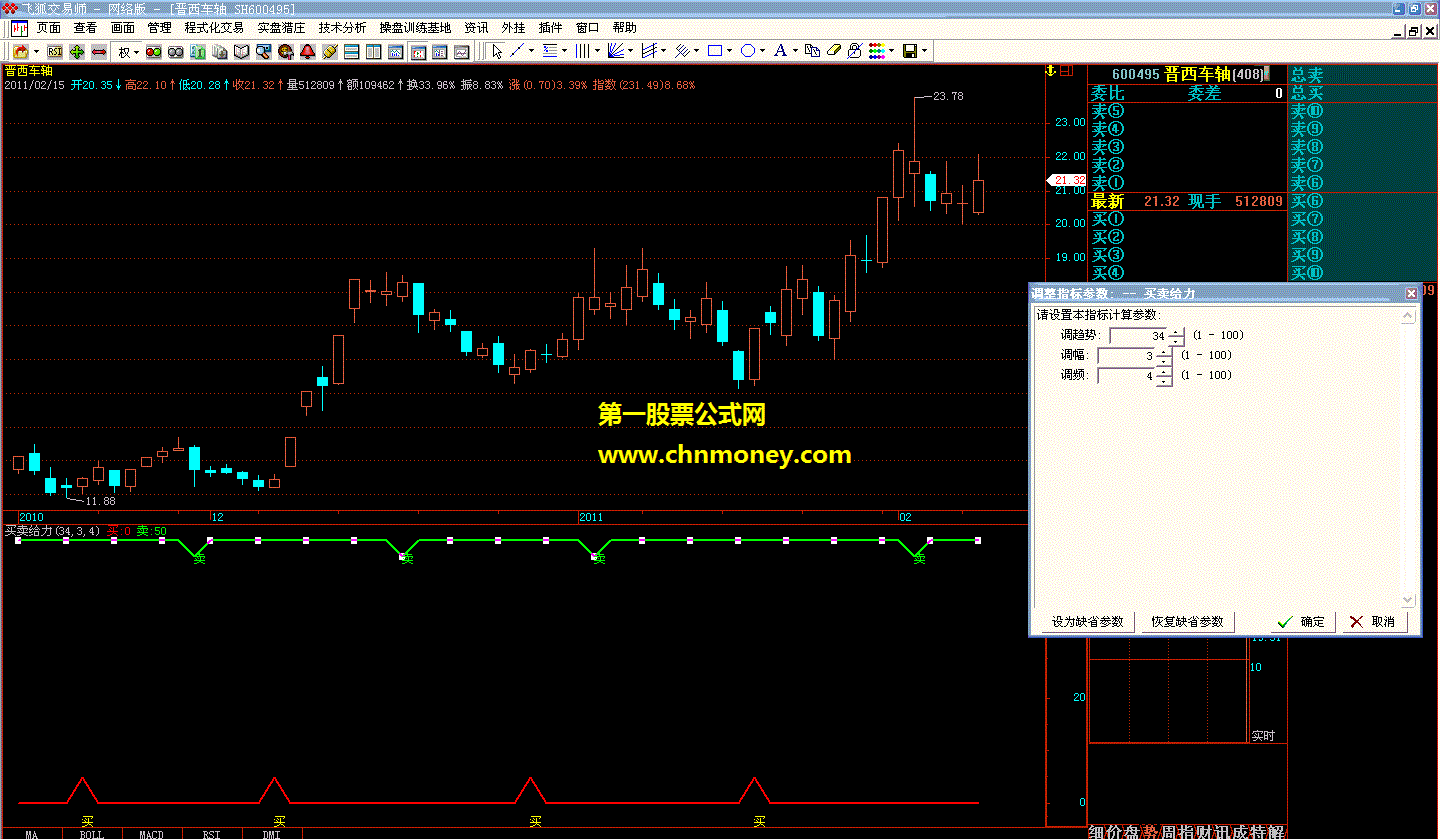The height and width of the screenshot is (839, 1440).
Task: Select the BOLL indicator tab
Action: (92, 834)
